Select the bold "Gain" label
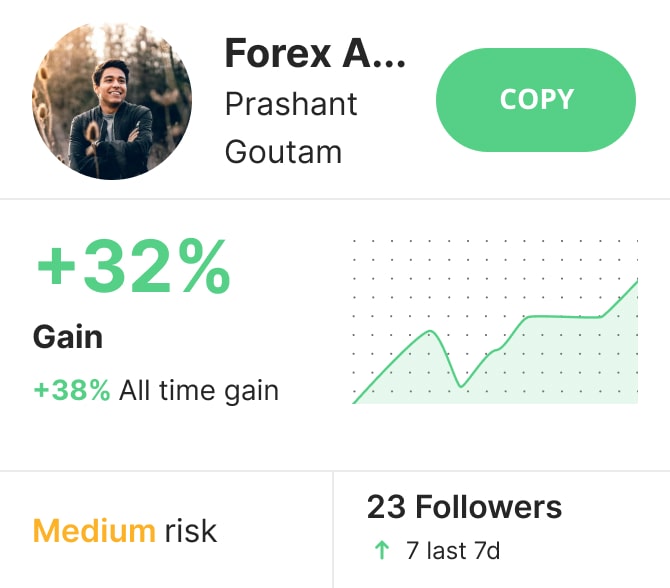This screenshot has width=670, height=588. 68,337
